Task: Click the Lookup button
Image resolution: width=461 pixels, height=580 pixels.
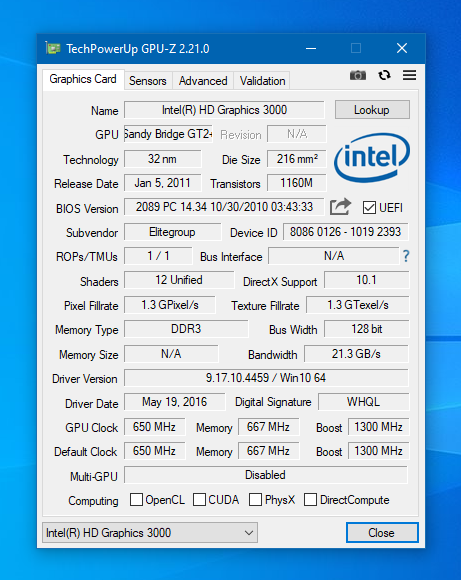Action: tap(372, 109)
